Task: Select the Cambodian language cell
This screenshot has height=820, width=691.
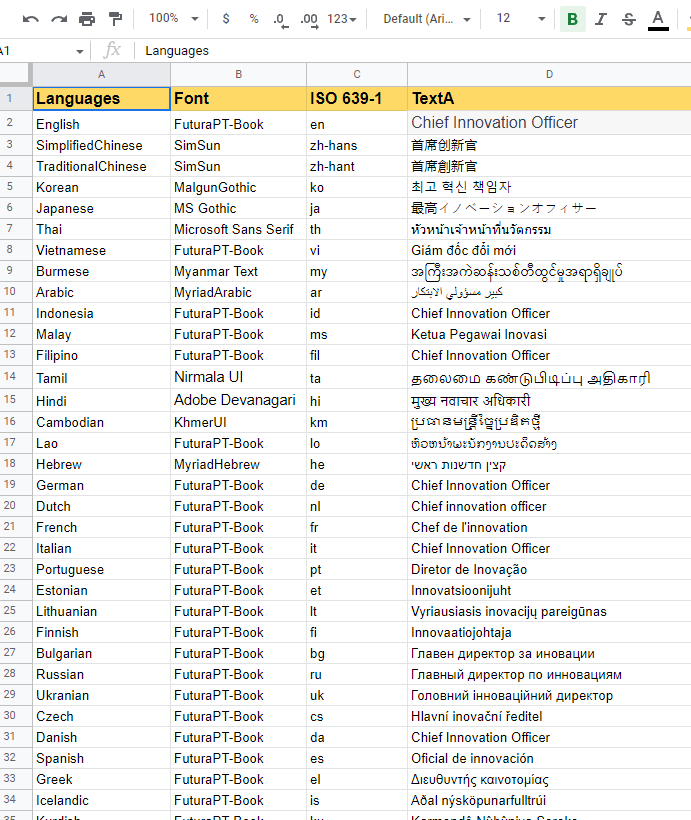Action: [101, 422]
